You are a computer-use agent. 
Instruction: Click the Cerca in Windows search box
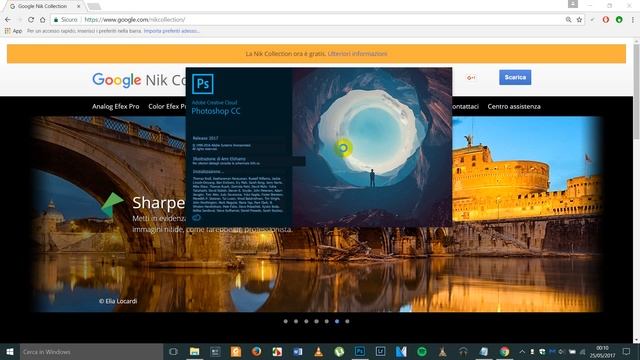tap(91, 352)
